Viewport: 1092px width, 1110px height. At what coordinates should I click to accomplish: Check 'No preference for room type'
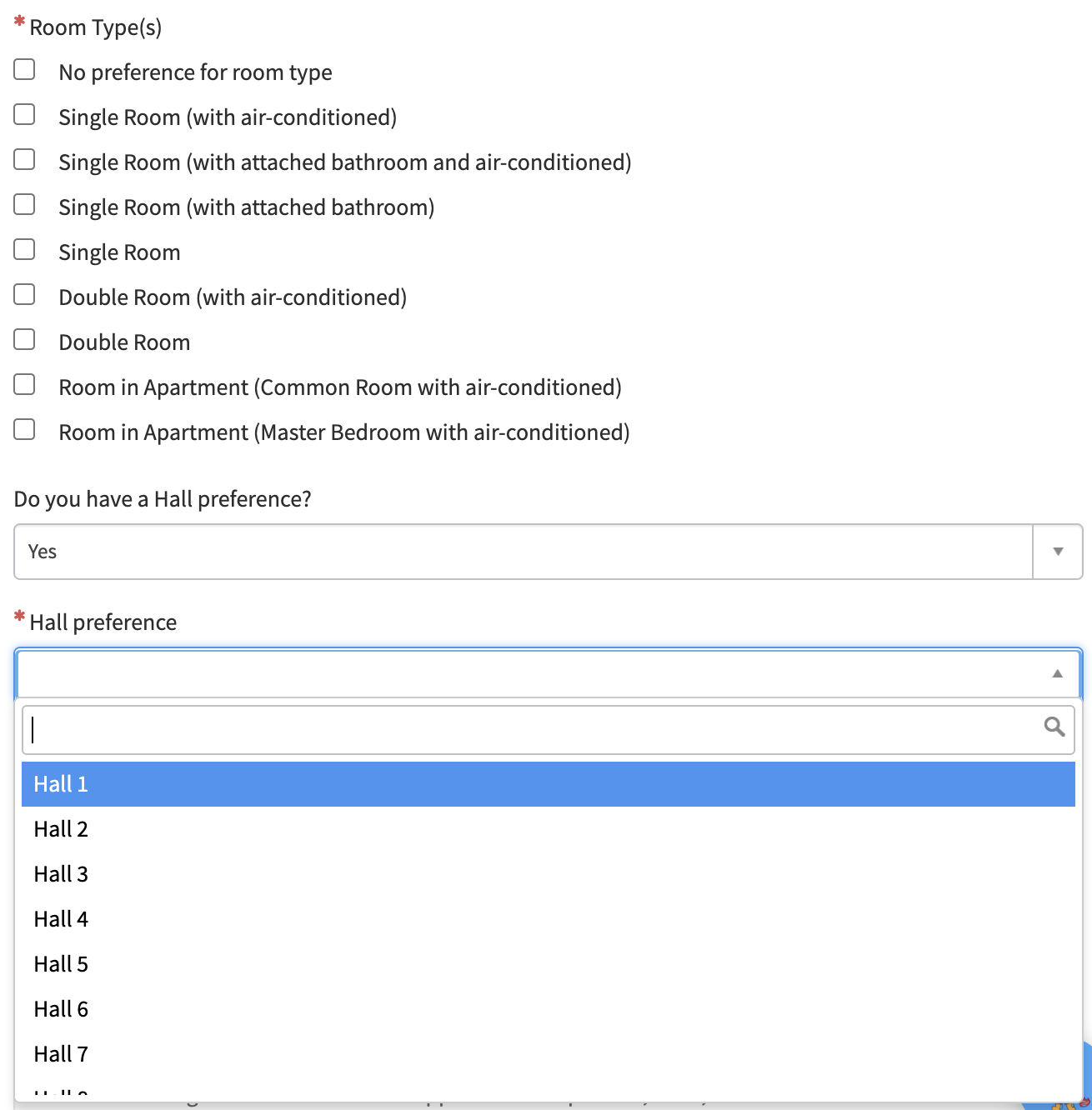(25, 69)
